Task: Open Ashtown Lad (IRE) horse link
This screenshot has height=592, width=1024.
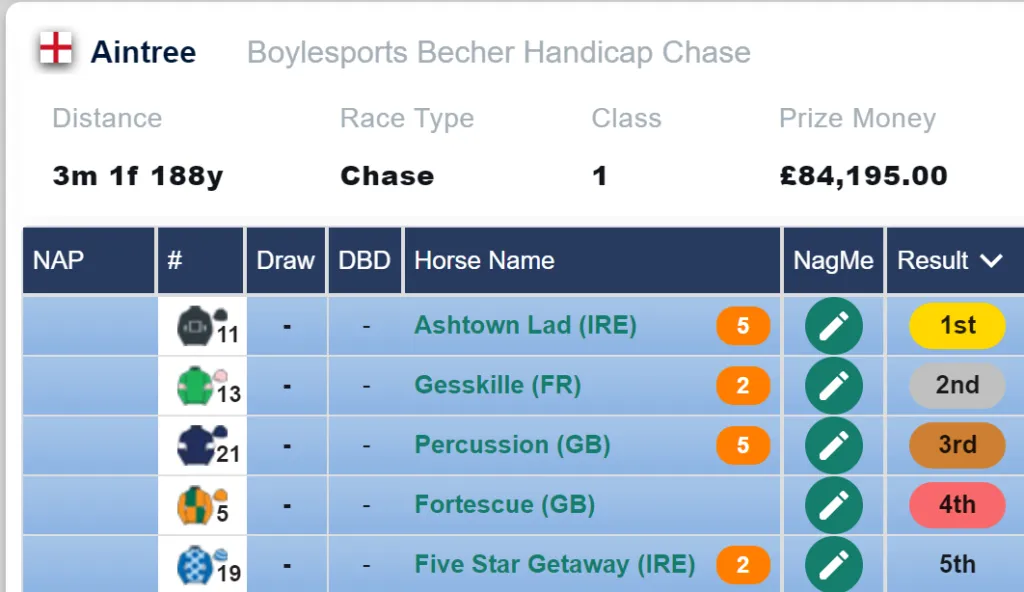Action: pyautogui.click(x=525, y=325)
